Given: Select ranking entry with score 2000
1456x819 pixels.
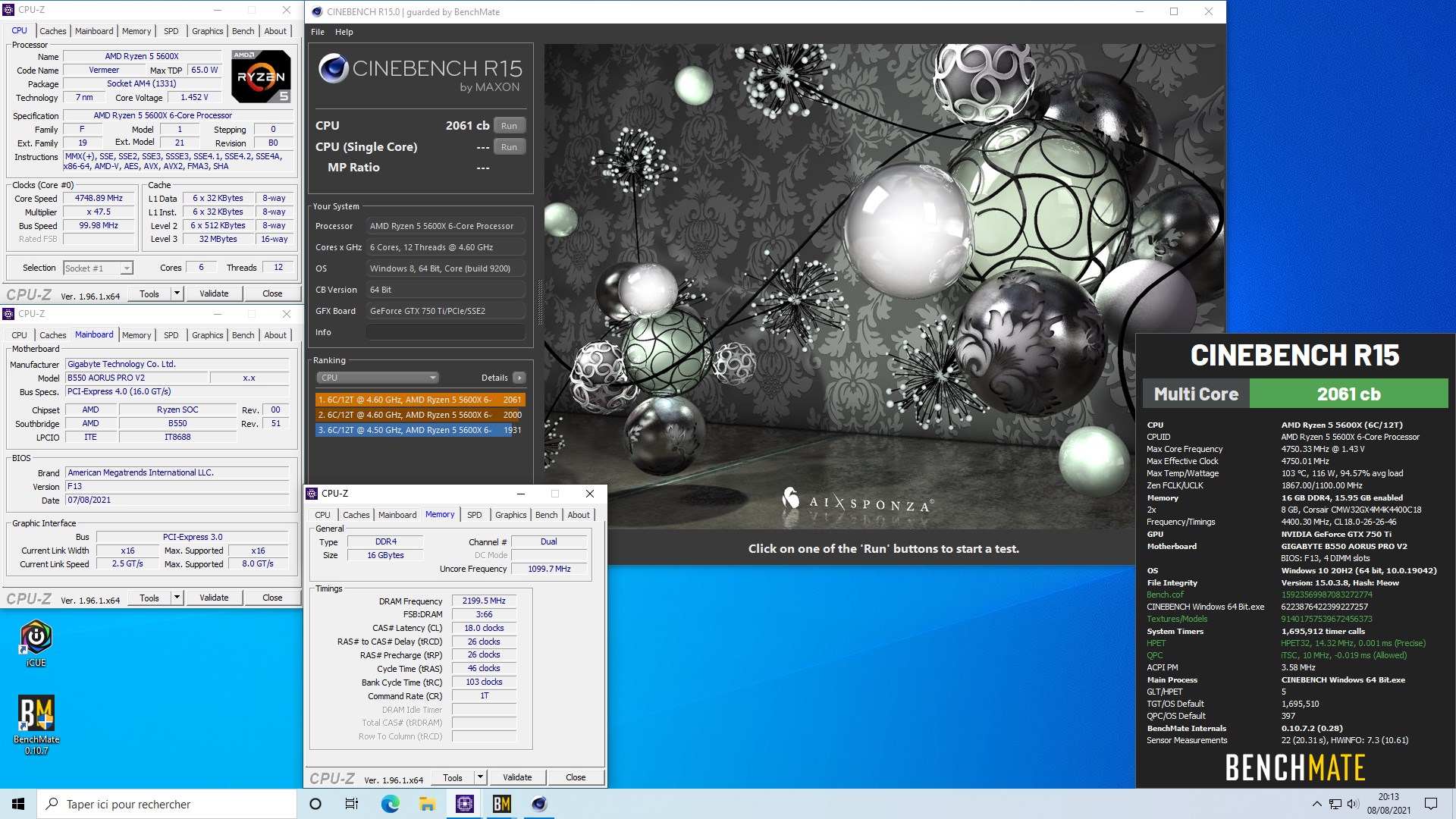Looking at the screenshot, I should point(420,415).
